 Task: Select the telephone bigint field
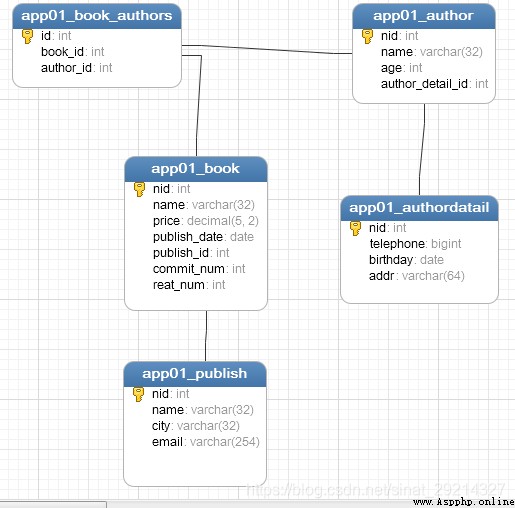(415, 244)
